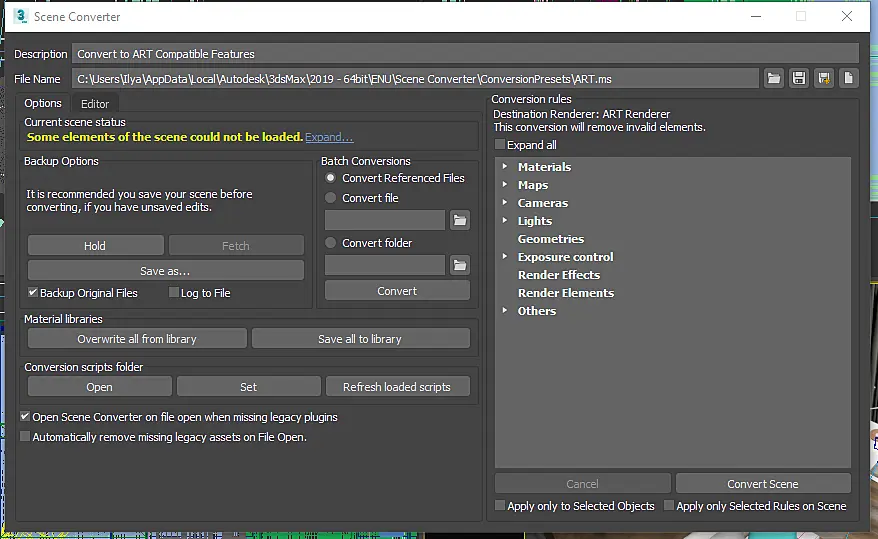
Task: Browse for a file beside the Convert file field
Action: click(460, 220)
